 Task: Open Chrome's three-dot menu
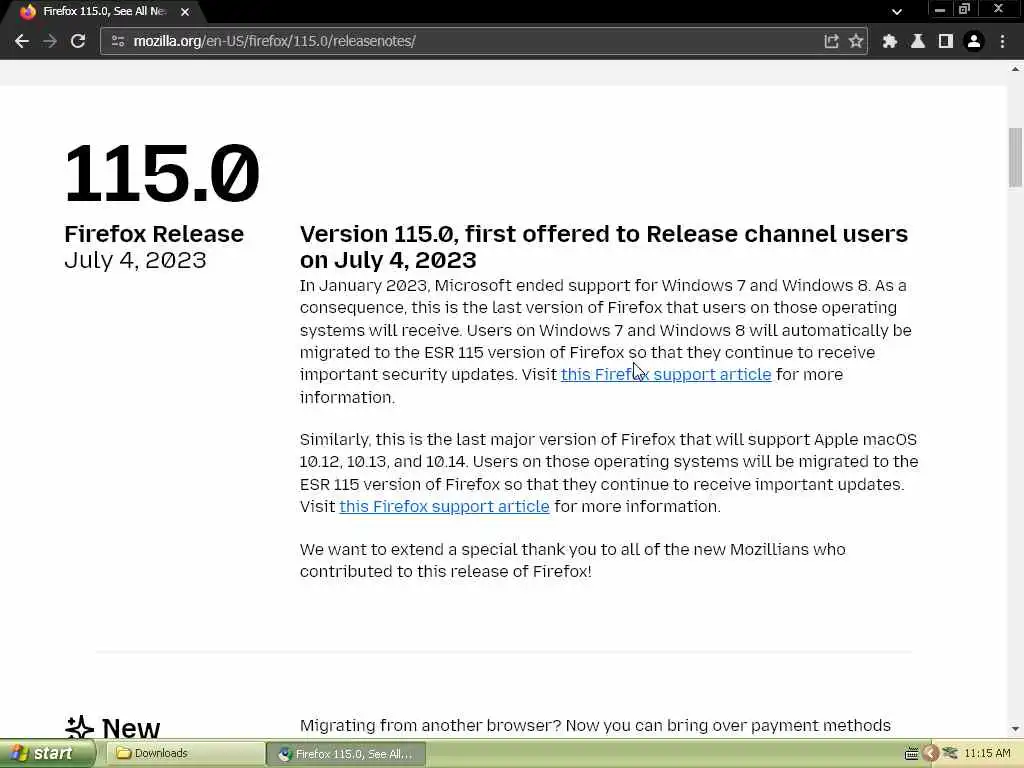pyautogui.click(x=1002, y=41)
